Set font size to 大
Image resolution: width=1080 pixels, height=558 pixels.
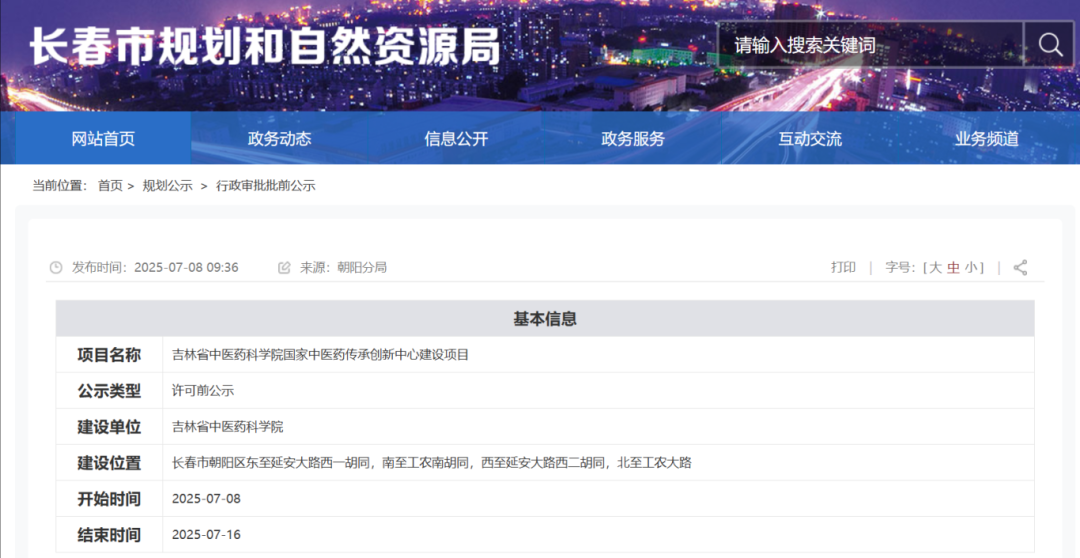pyautogui.click(x=935, y=267)
